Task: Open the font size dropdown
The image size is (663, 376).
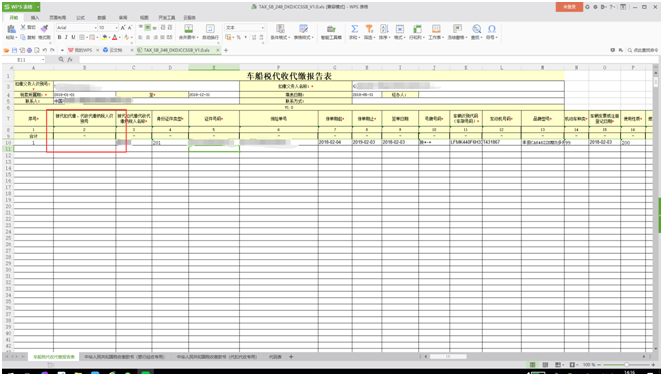Action: click(117, 27)
